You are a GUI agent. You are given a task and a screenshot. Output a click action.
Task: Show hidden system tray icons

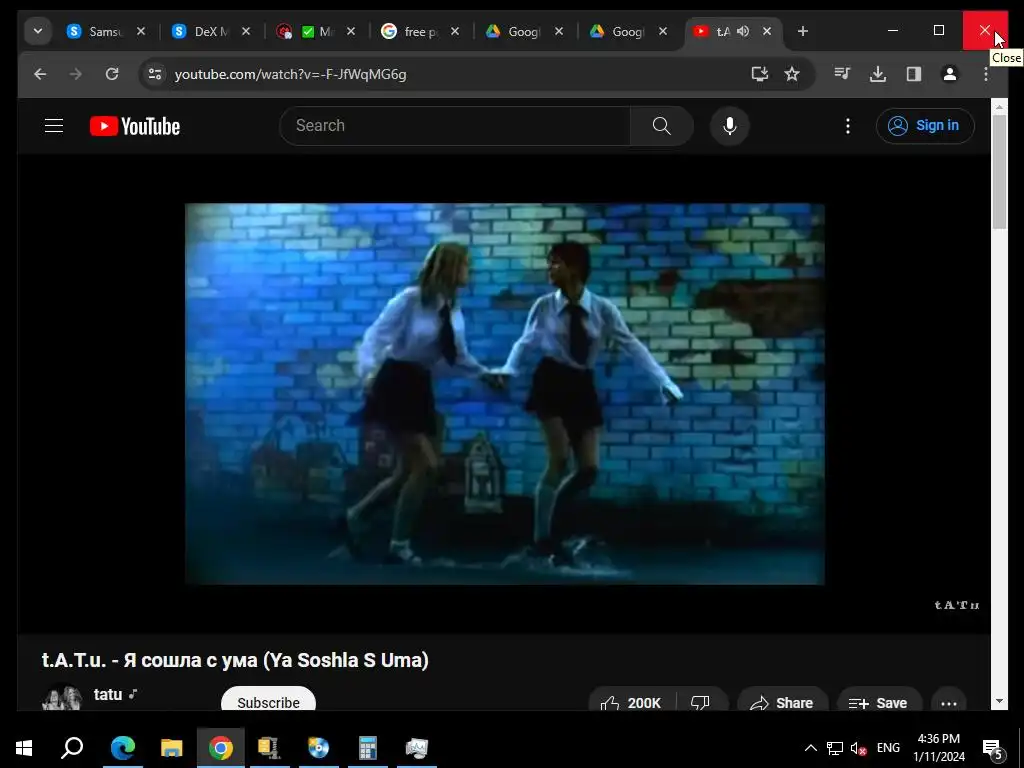click(x=810, y=748)
